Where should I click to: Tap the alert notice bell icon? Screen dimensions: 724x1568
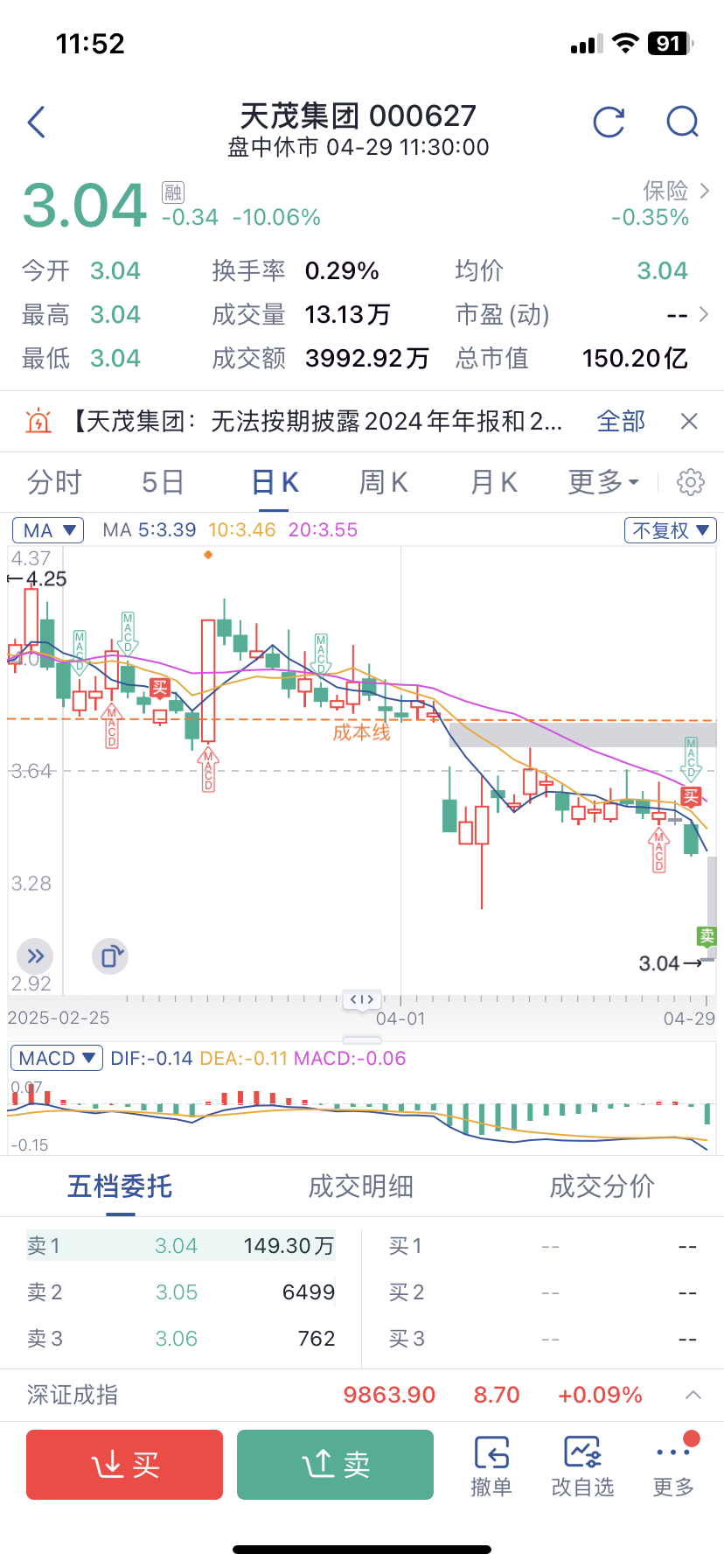pos(38,422)
